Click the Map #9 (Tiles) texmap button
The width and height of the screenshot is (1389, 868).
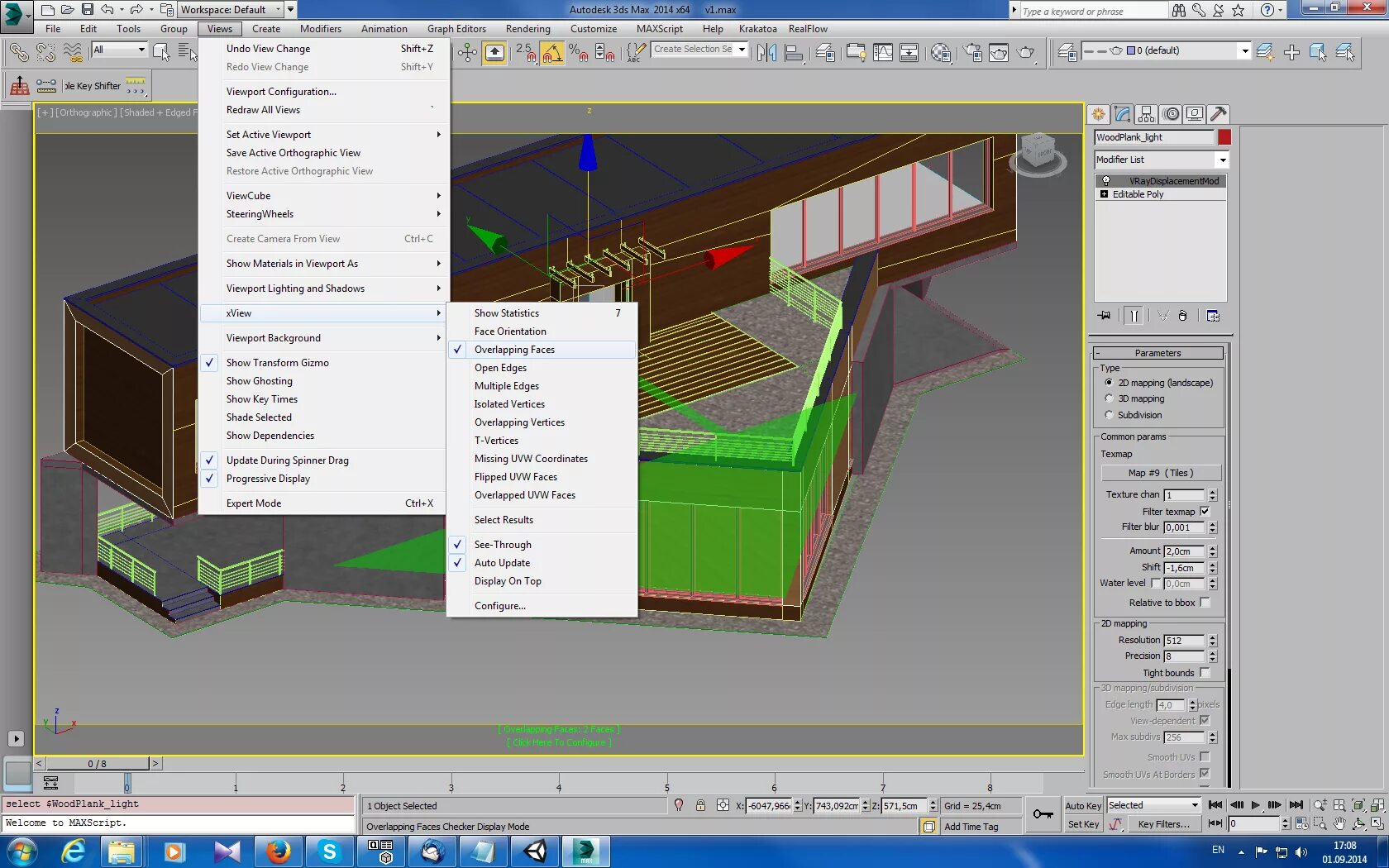point(1160,473)
